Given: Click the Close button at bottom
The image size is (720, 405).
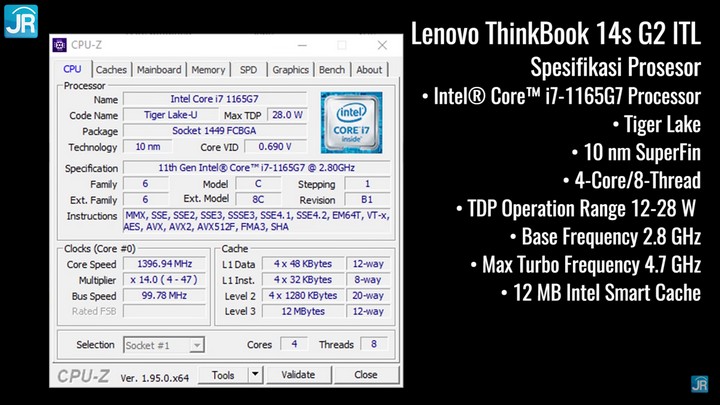Looking at the screenshot, I should tap(366, 375).
